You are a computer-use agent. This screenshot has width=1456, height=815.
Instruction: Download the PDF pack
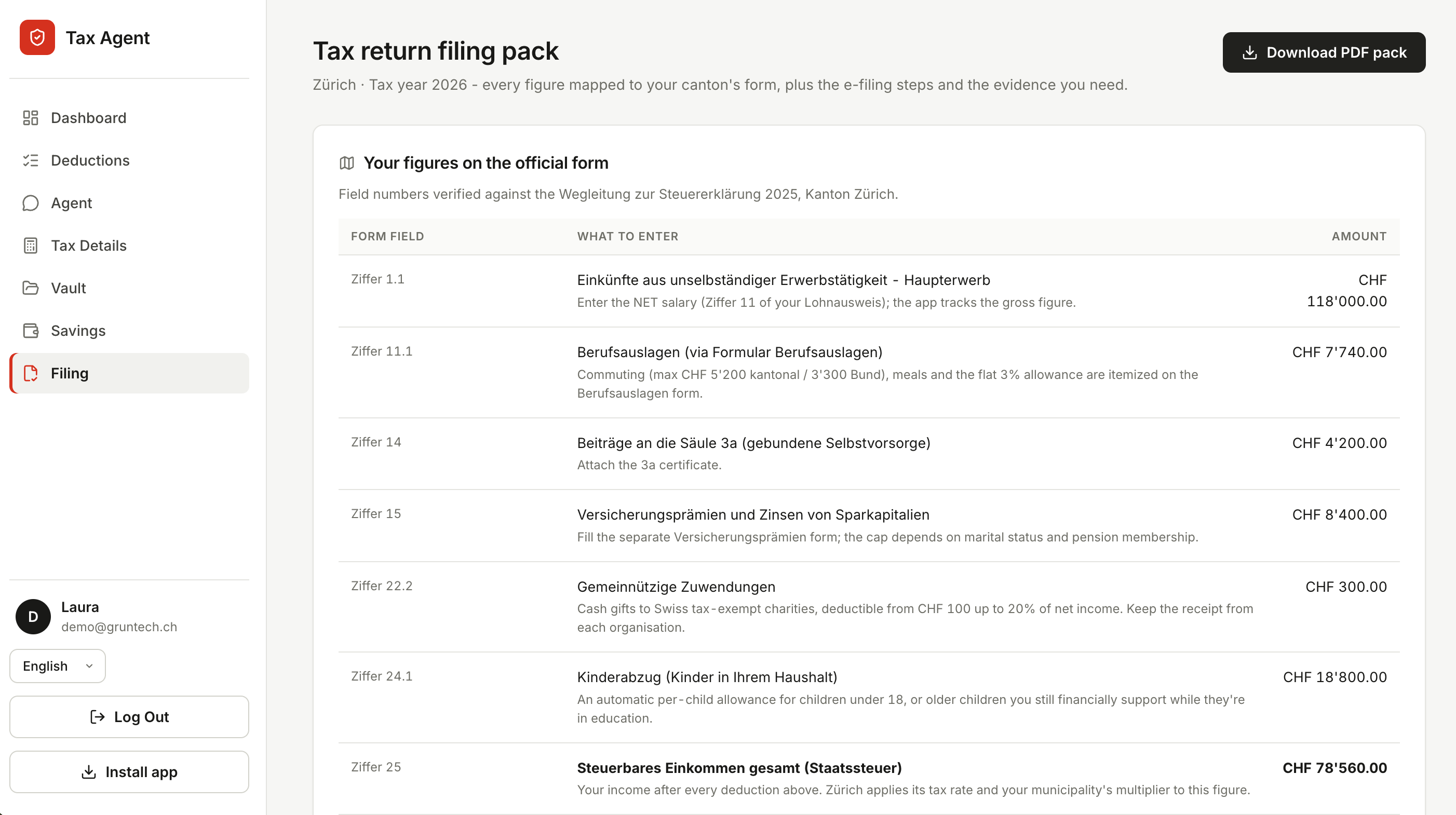1324,52
